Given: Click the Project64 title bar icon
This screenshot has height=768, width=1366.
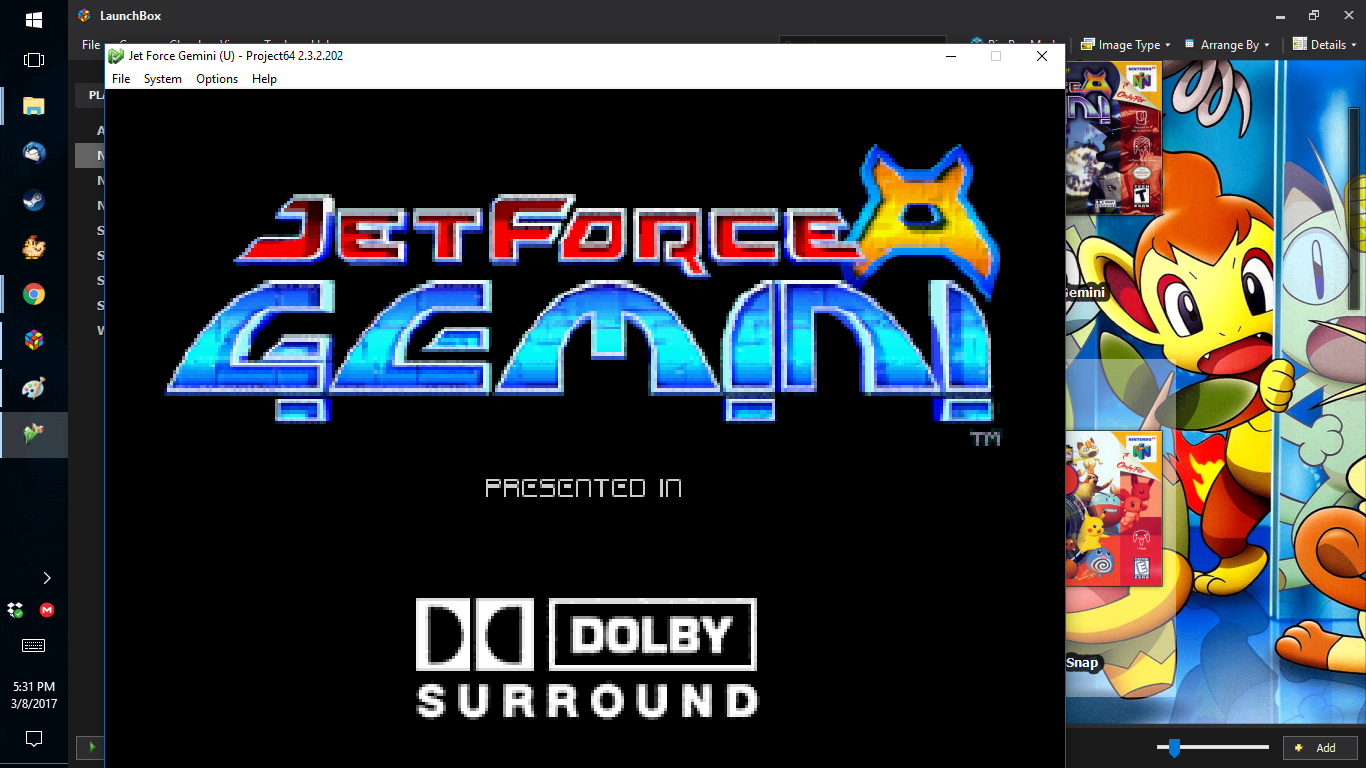Looking at the screenshot, I should tap(116, 56).
